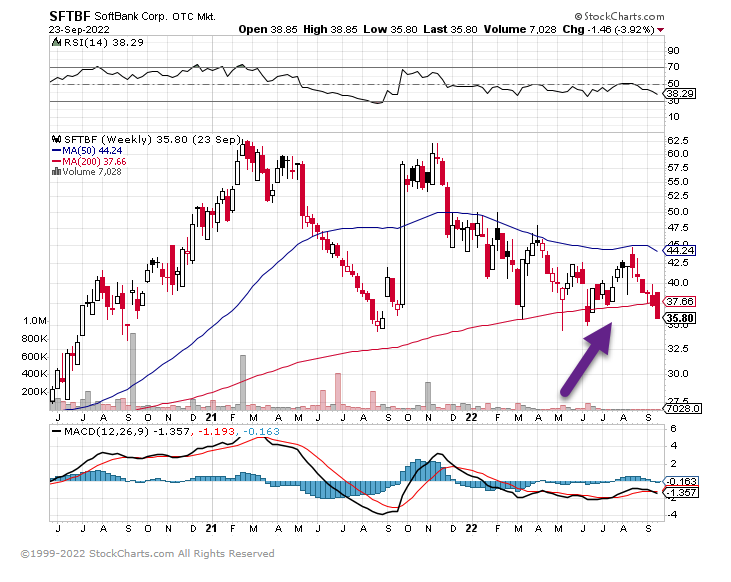Viewport: 731px width, 582px height.
Task: Click the 23-Sep-2022 date label
Action: (x=79, y=29)
